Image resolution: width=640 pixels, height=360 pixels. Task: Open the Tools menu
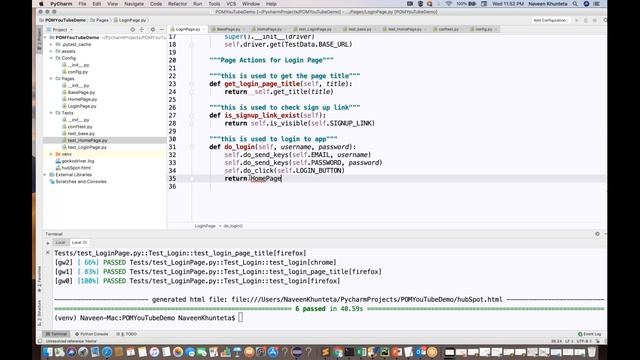click(x=214, y=4)
